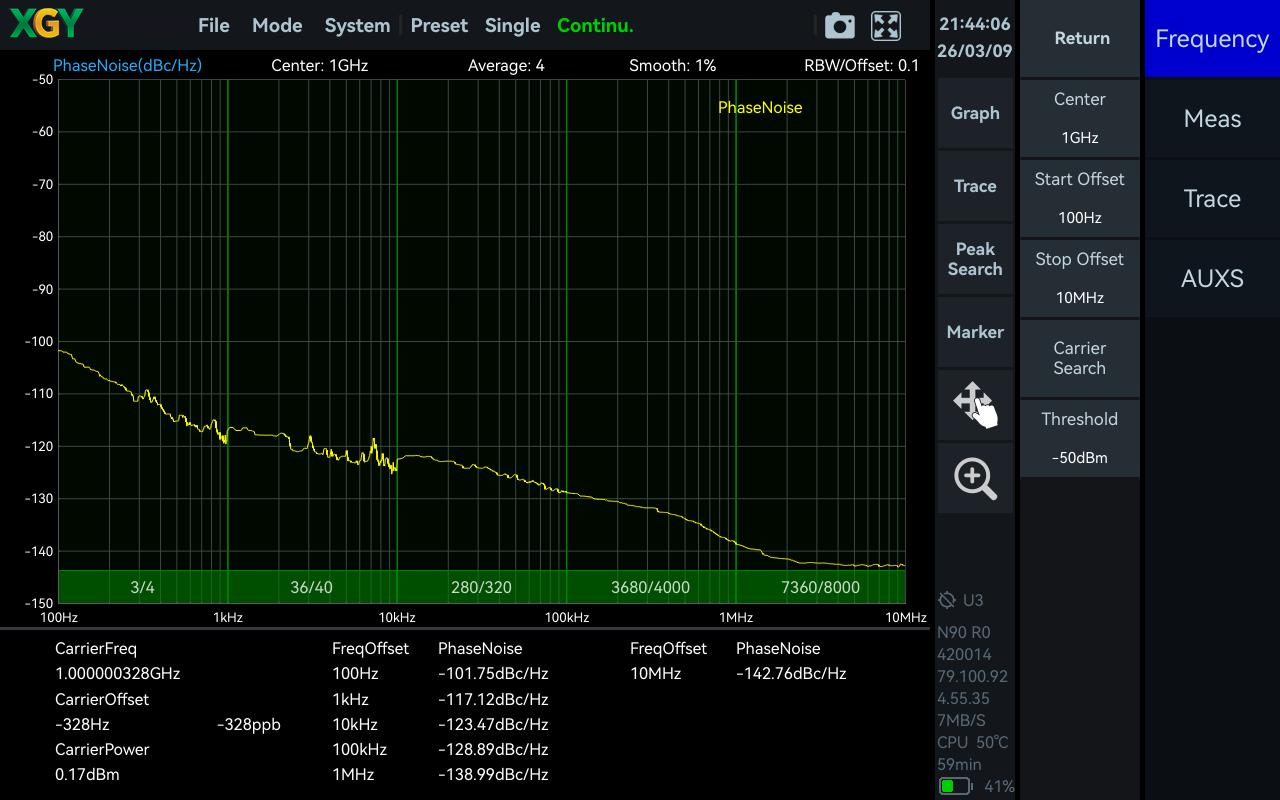Edit the Stop Offset 10MHz value

1080,278
